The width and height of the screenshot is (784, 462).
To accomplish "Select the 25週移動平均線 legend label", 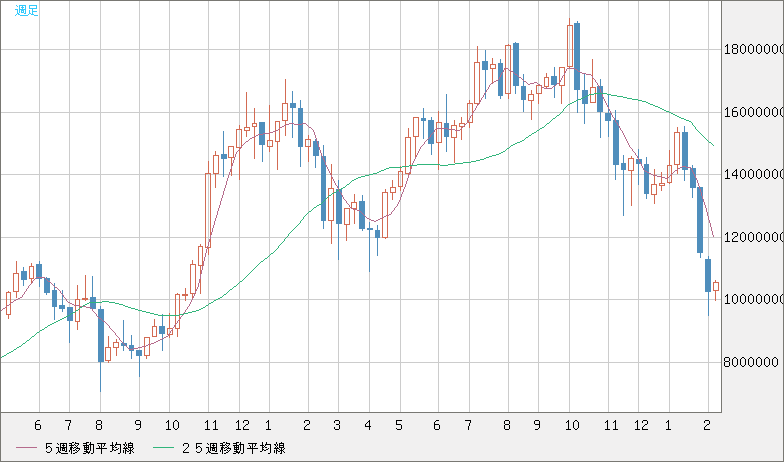I will (x=234, y=448).
